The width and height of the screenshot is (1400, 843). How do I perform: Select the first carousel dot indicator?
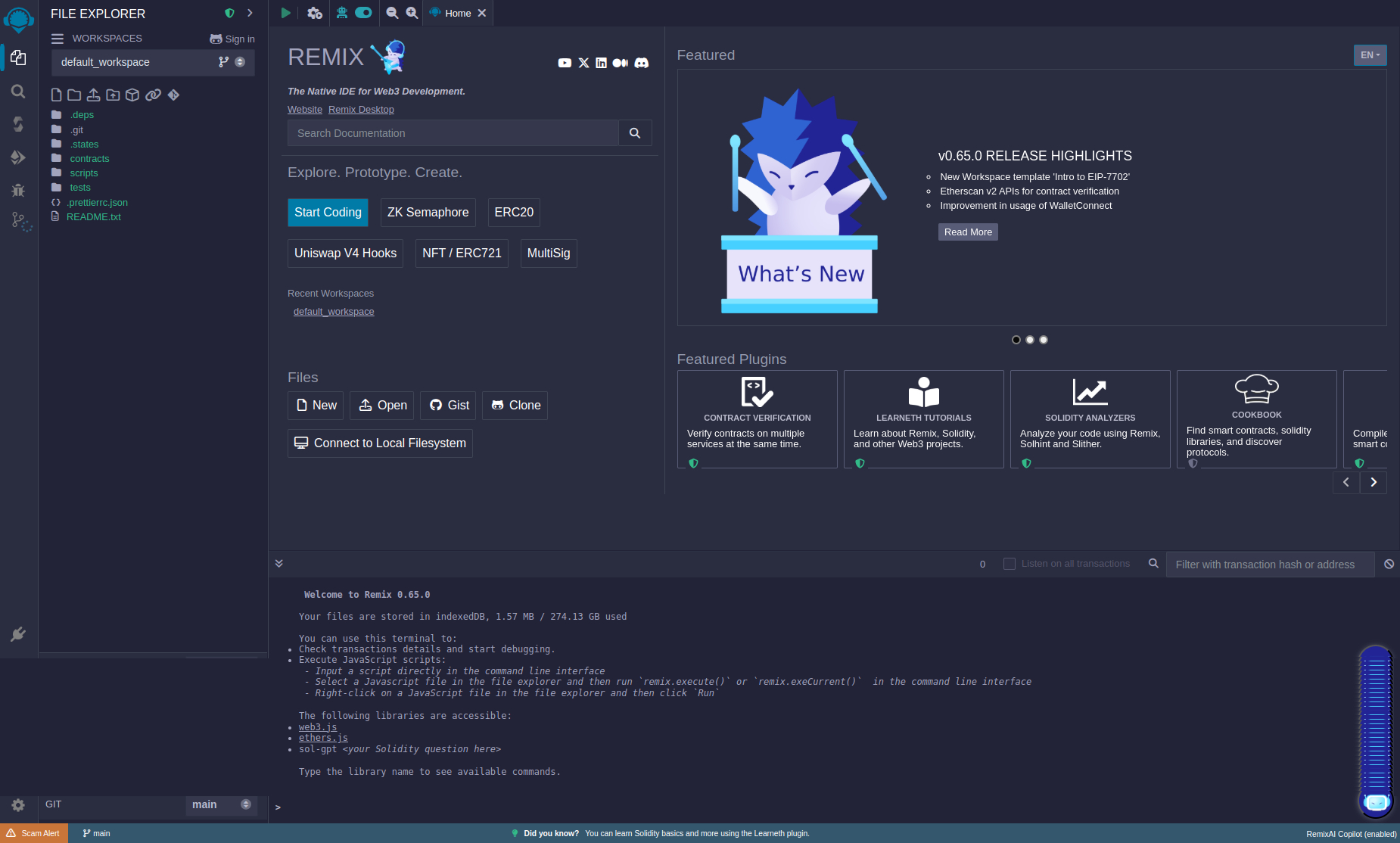click(1016, 340)
